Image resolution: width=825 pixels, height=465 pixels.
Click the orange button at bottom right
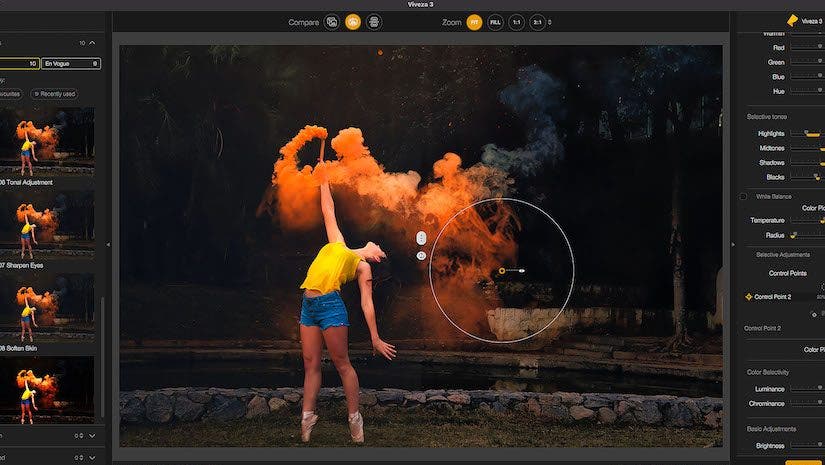tap(805, 462)
